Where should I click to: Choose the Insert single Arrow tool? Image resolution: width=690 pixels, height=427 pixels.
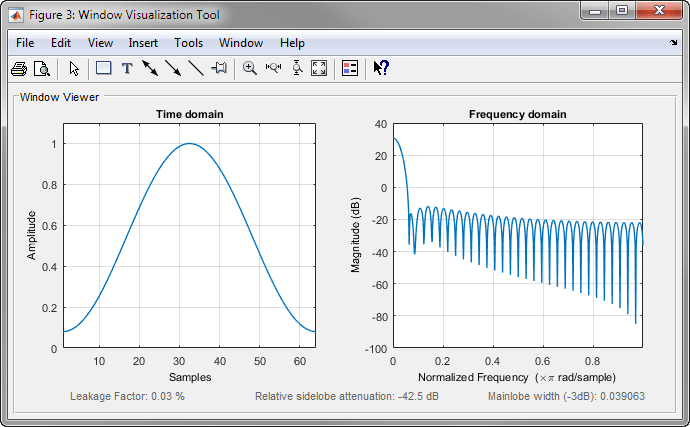(173, 68)
